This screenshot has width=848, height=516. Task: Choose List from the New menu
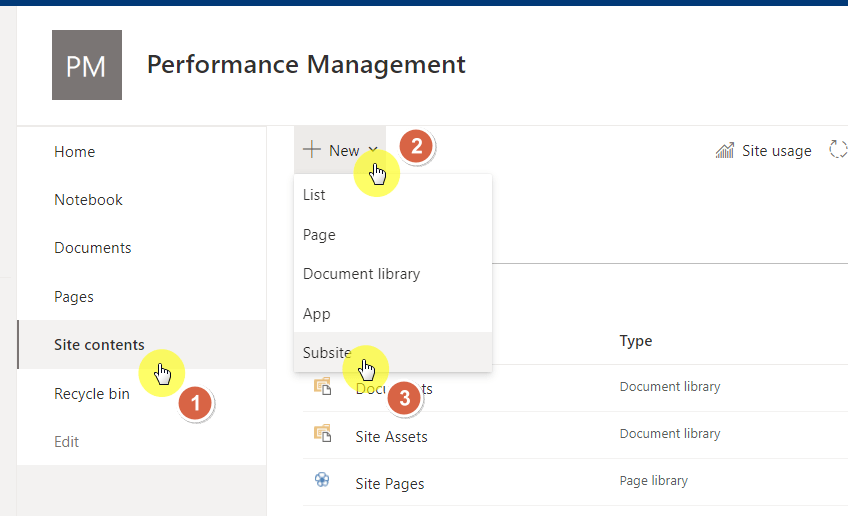point(393,195)
